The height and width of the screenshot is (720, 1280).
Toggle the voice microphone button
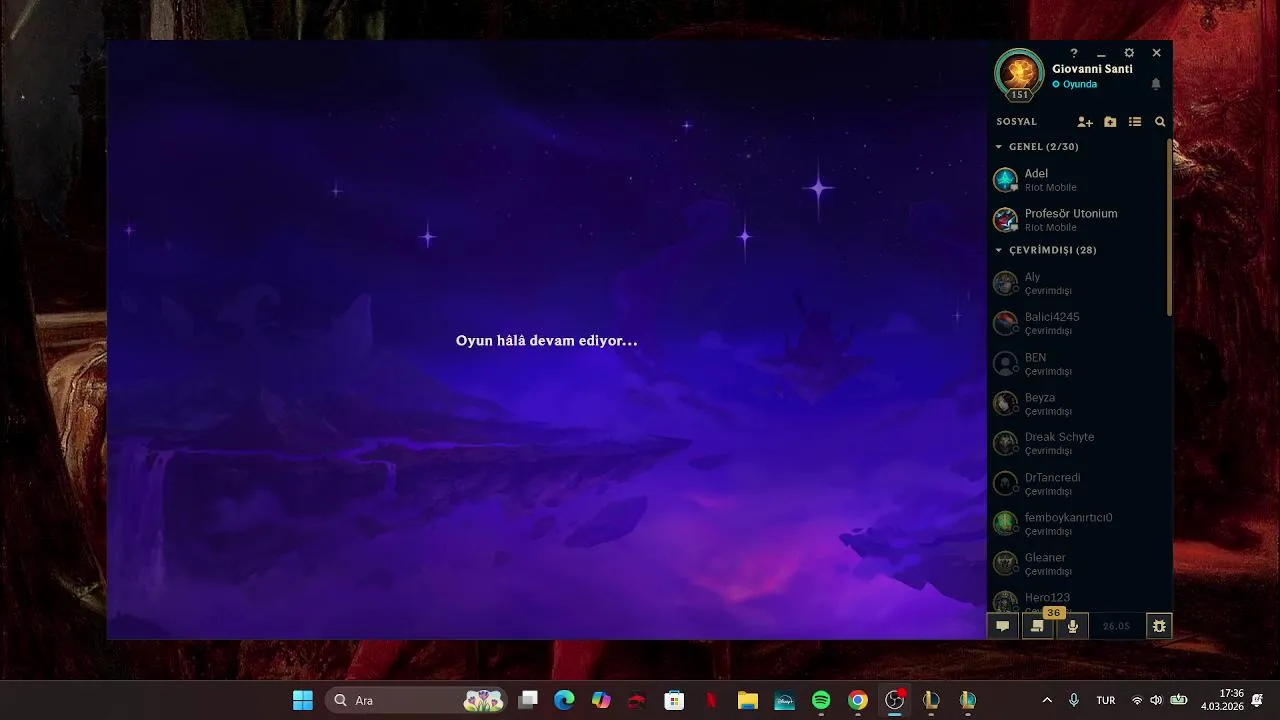click(1072, 626)
